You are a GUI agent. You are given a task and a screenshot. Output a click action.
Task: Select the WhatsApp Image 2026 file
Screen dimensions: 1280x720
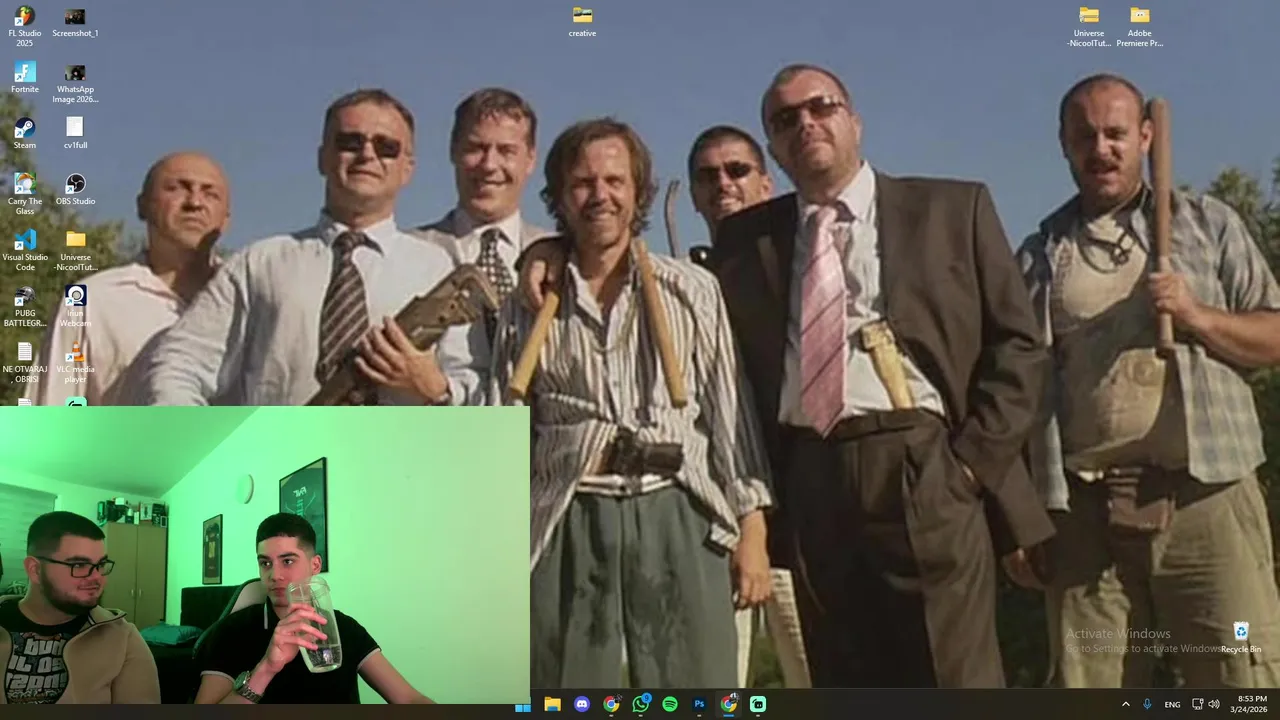75,84
